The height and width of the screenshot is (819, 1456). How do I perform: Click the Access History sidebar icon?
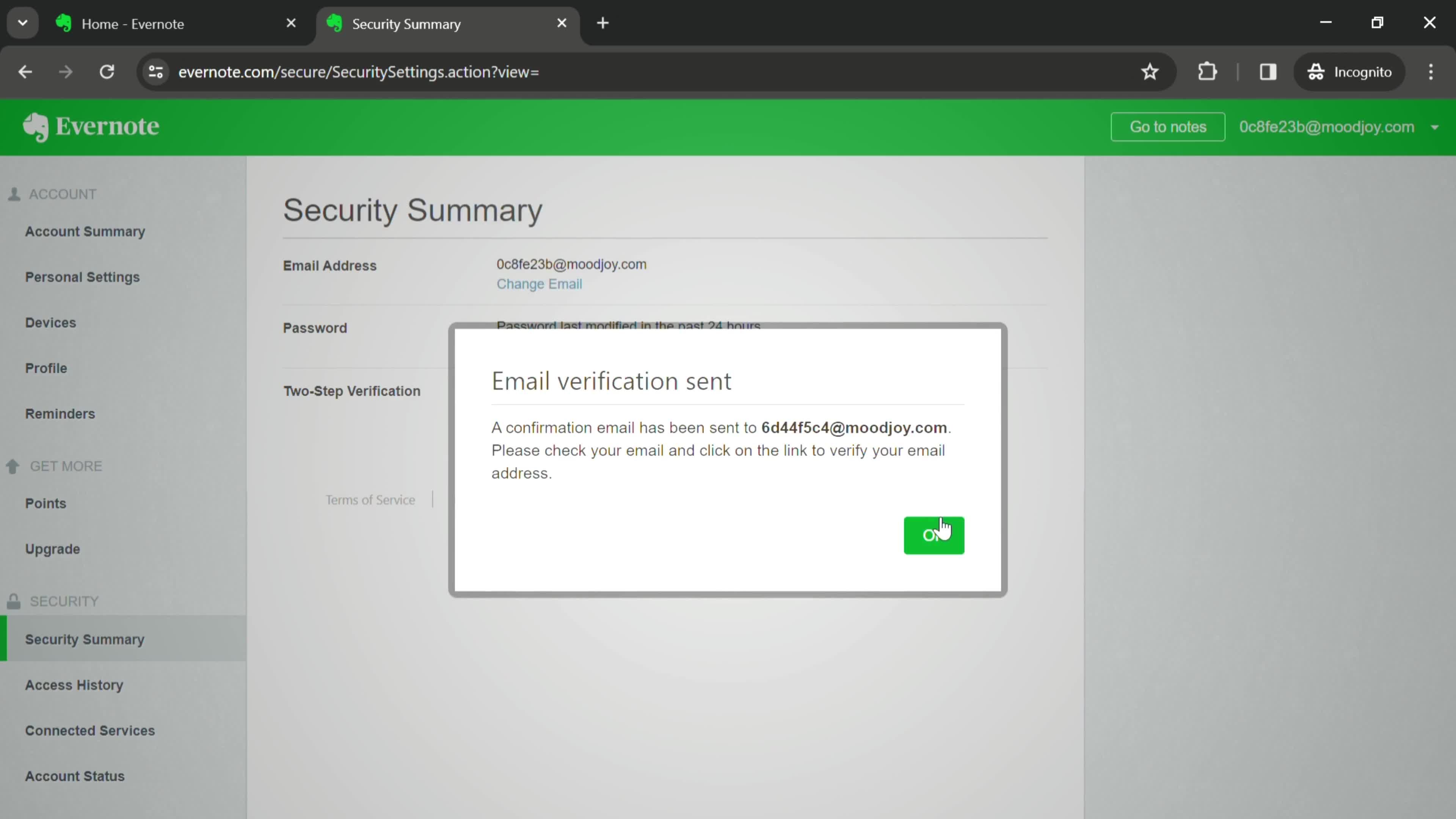(74, 684)
